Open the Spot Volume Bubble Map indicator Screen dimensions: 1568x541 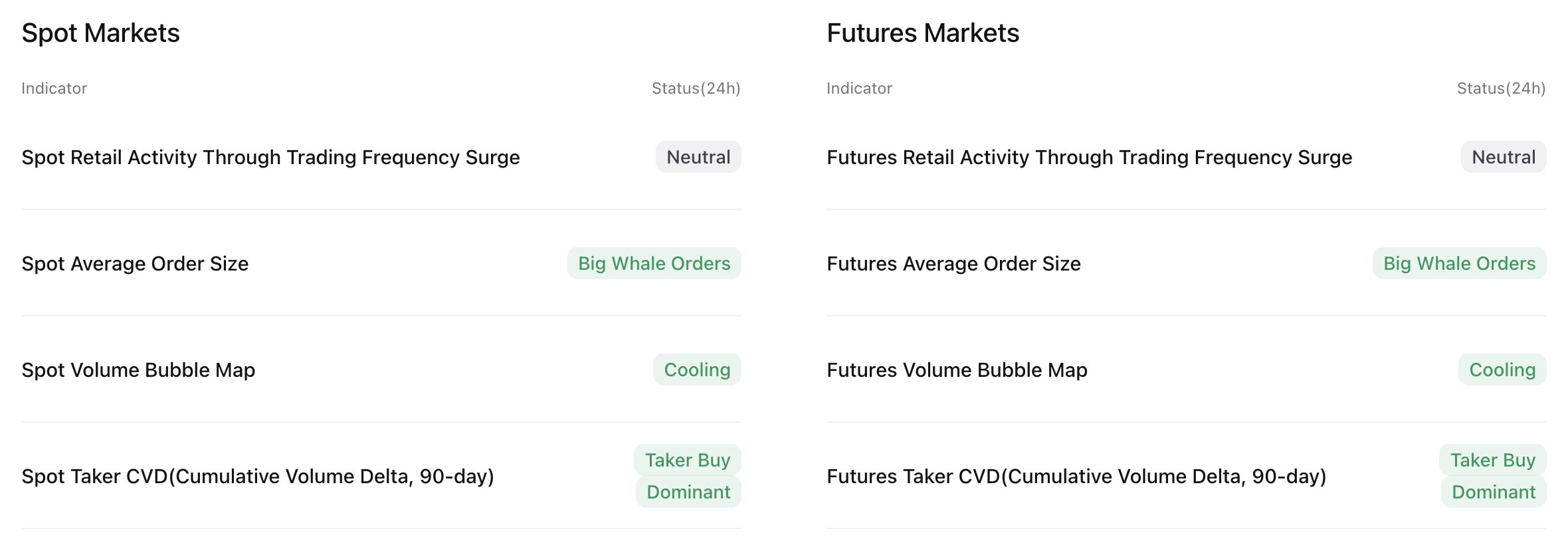[x=138, y=370]
